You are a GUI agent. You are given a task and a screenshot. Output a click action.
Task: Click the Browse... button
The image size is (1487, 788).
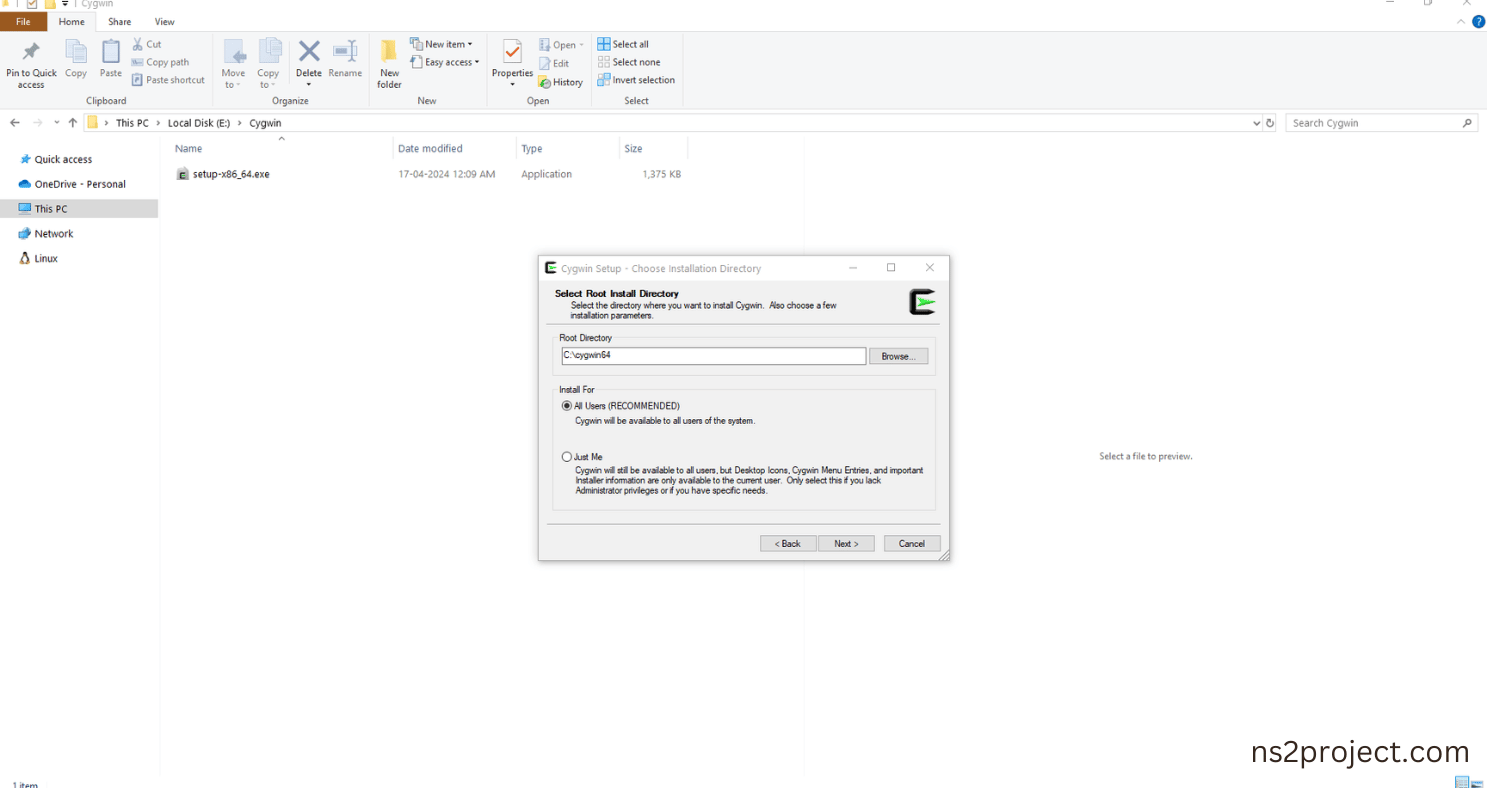click(x=898, y=356)
